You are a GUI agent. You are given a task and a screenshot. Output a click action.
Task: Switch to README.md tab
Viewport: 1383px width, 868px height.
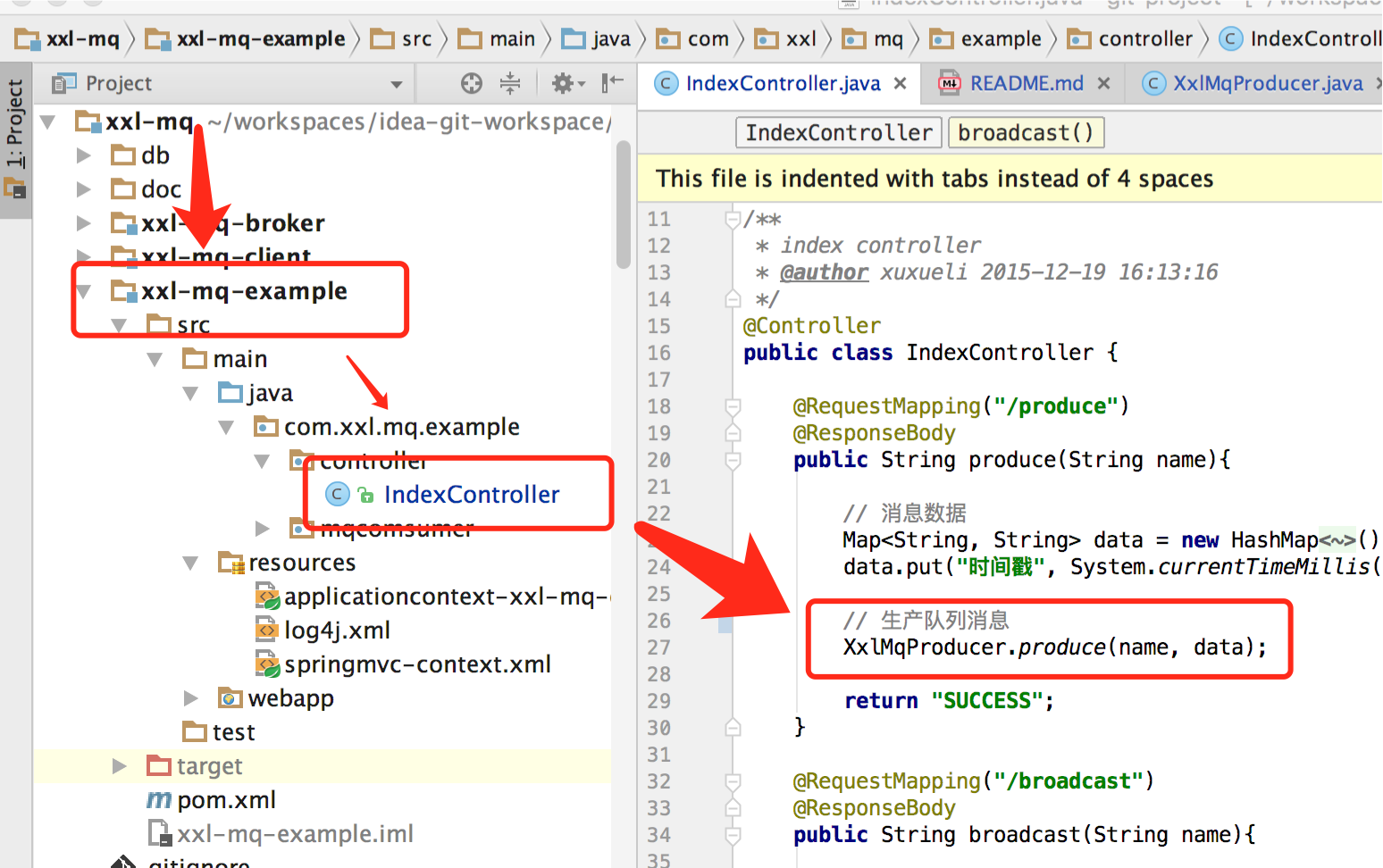1027,84
